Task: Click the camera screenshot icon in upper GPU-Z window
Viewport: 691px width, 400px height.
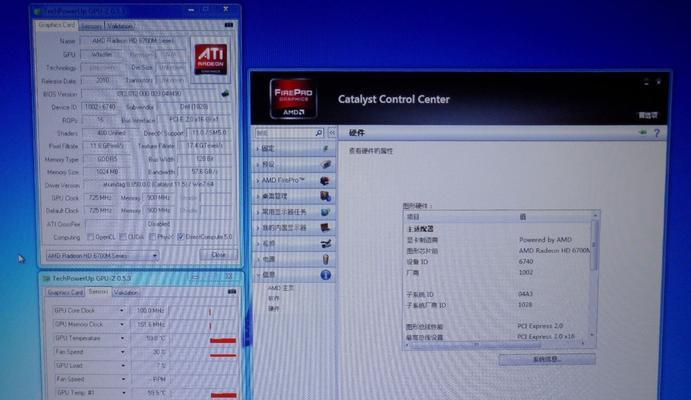Action: (229, 25)
